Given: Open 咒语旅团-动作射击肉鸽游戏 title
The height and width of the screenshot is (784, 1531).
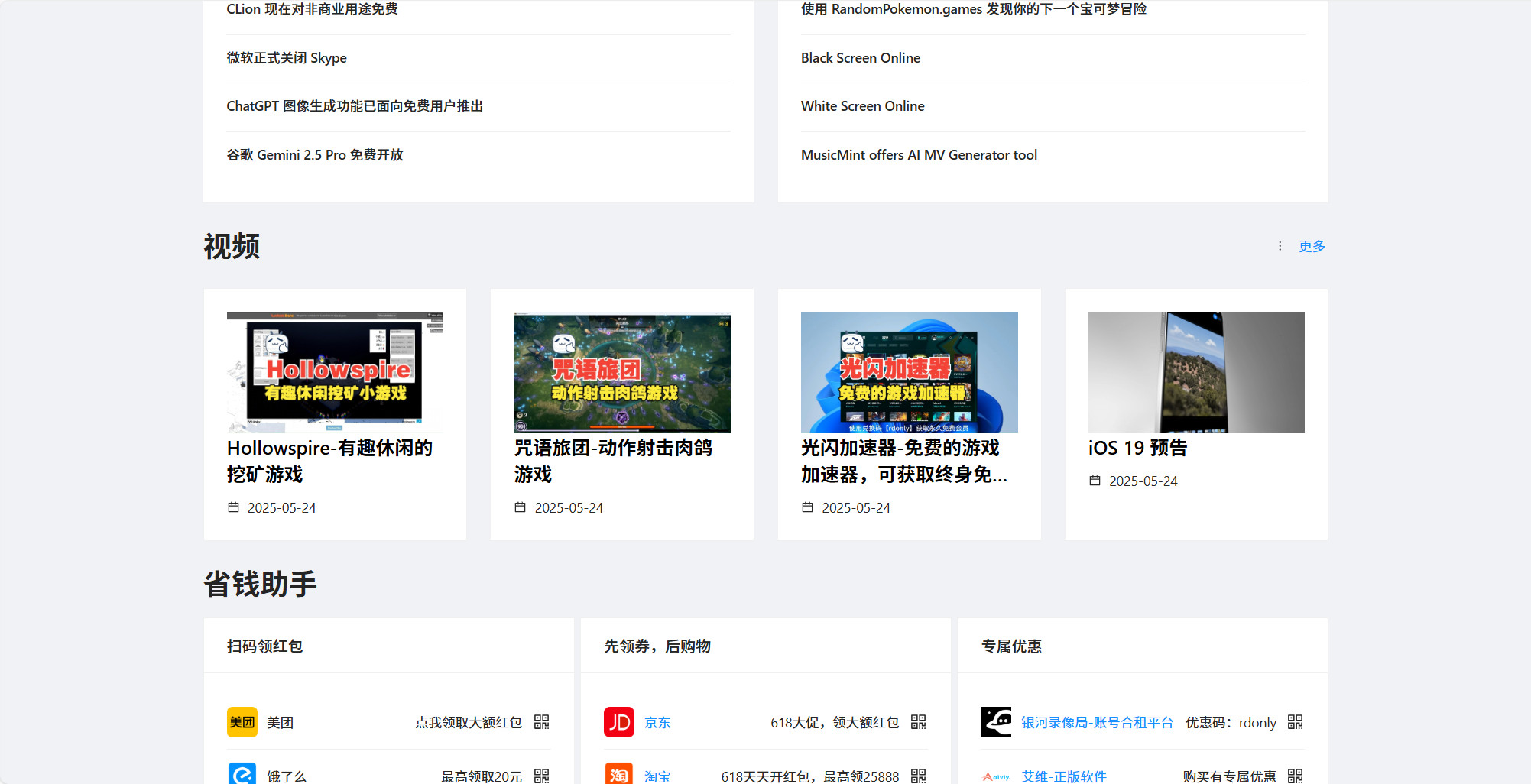Looking at the screenshot, I should [613, 461].
